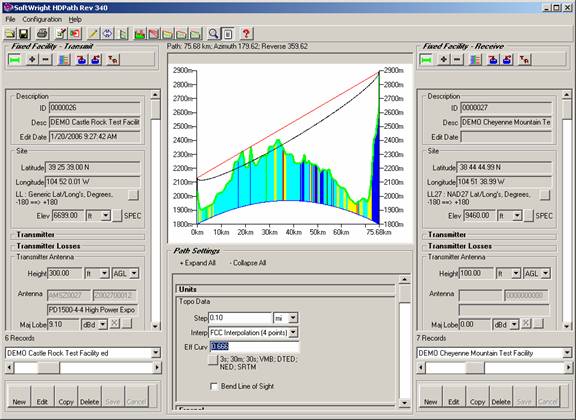Click Delete button in Transmit panel
576x420 pixels.
pos(89,396)
